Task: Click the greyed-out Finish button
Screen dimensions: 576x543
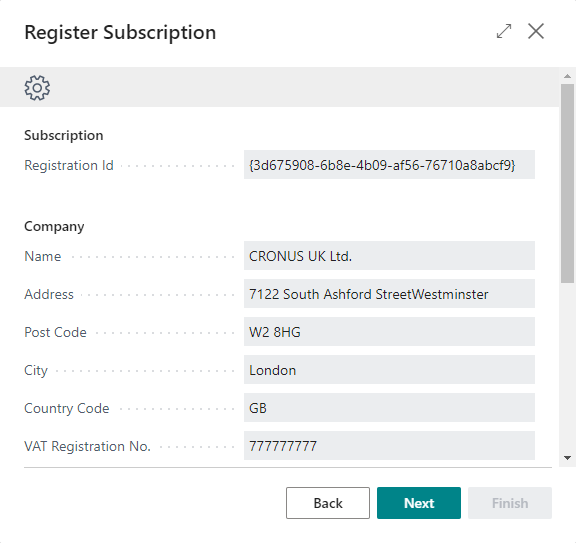Action: click(510, 503)
